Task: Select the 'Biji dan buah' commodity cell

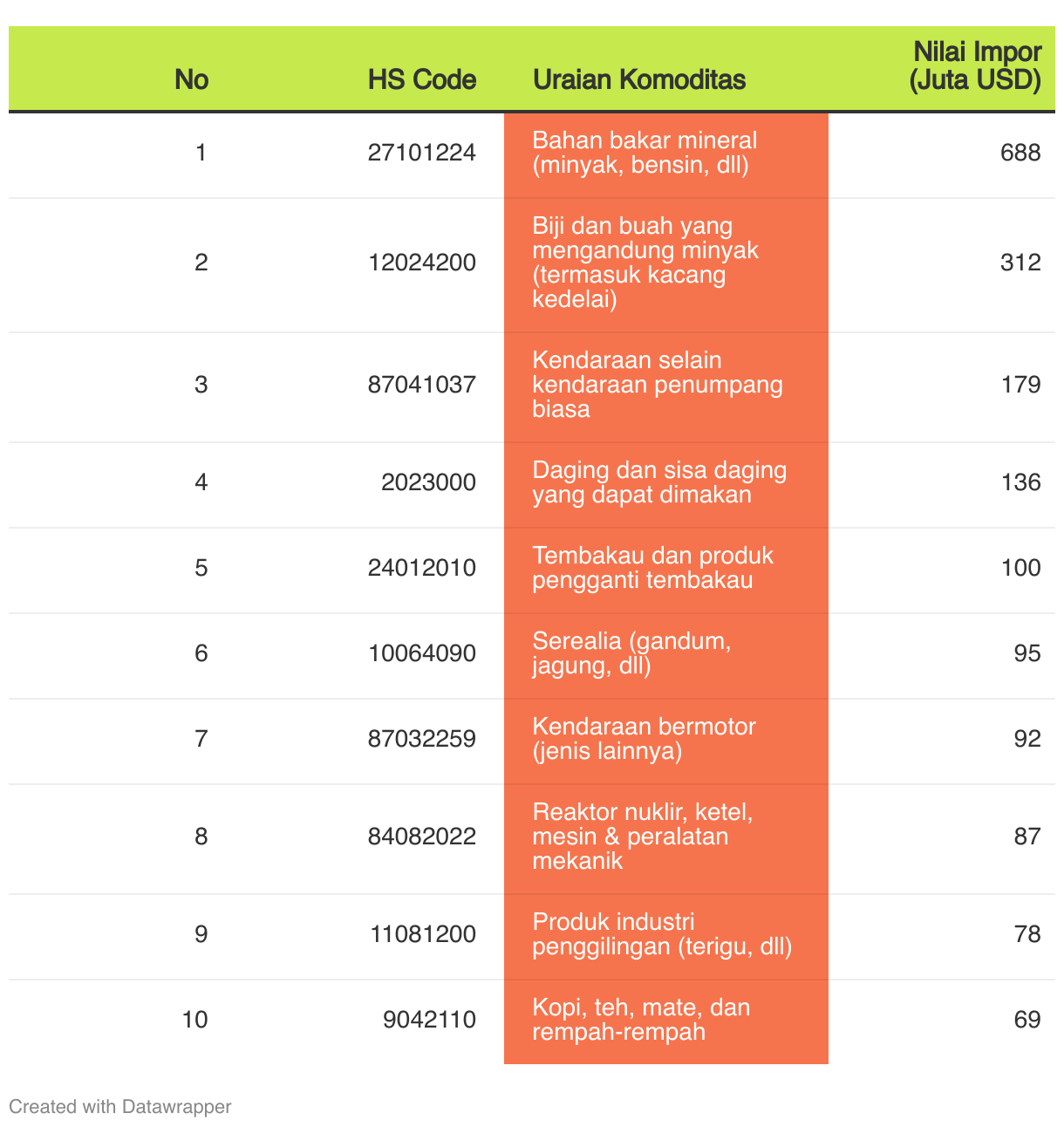Action: pos(666,263)
